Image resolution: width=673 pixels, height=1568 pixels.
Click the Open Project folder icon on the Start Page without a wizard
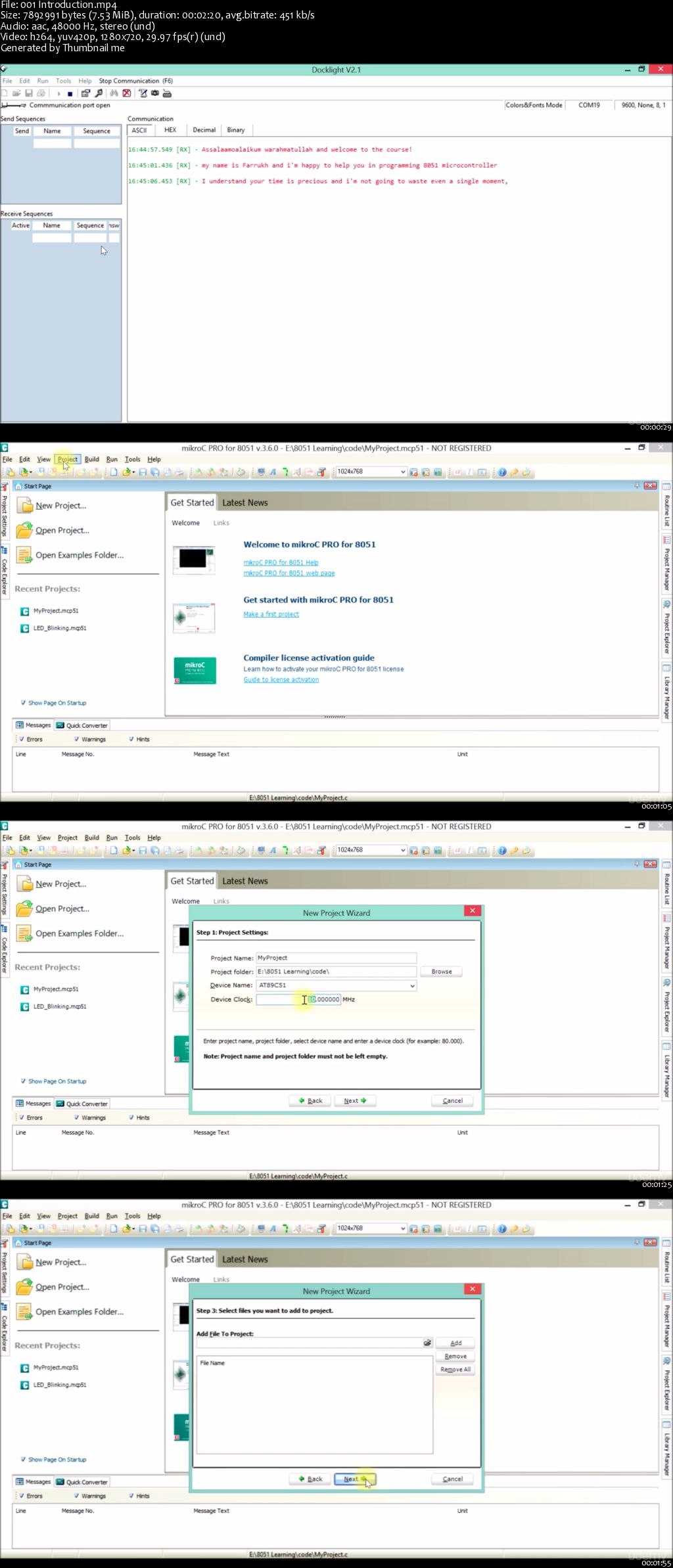25,530
